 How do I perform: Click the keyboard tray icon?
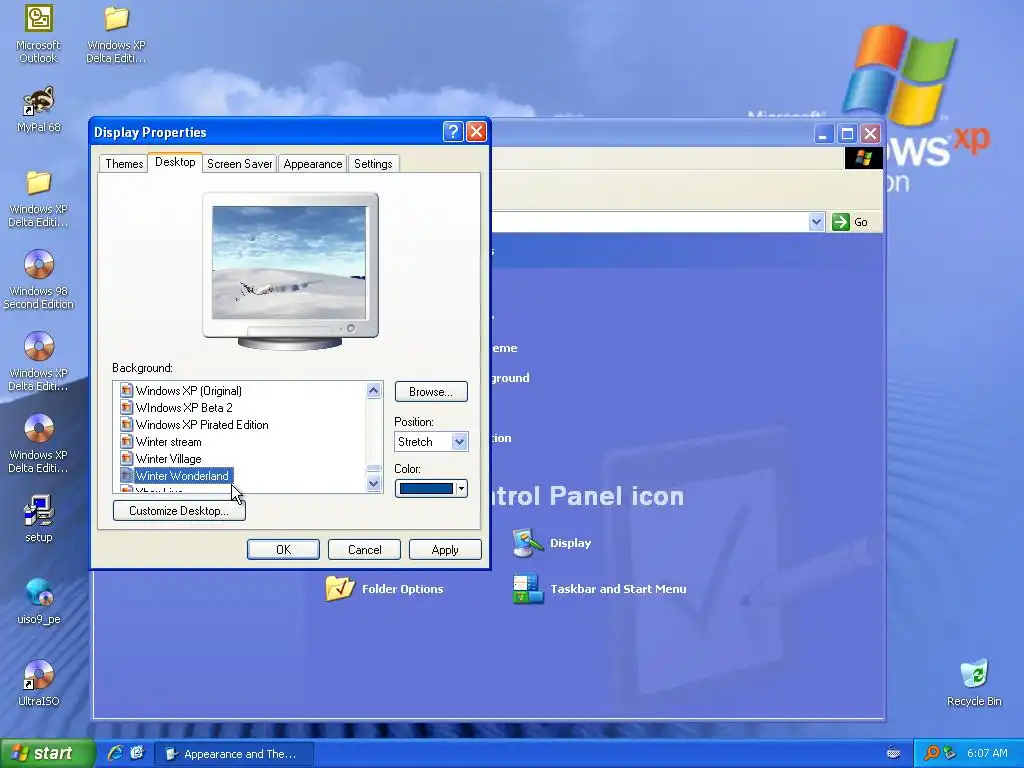(893, 753)
